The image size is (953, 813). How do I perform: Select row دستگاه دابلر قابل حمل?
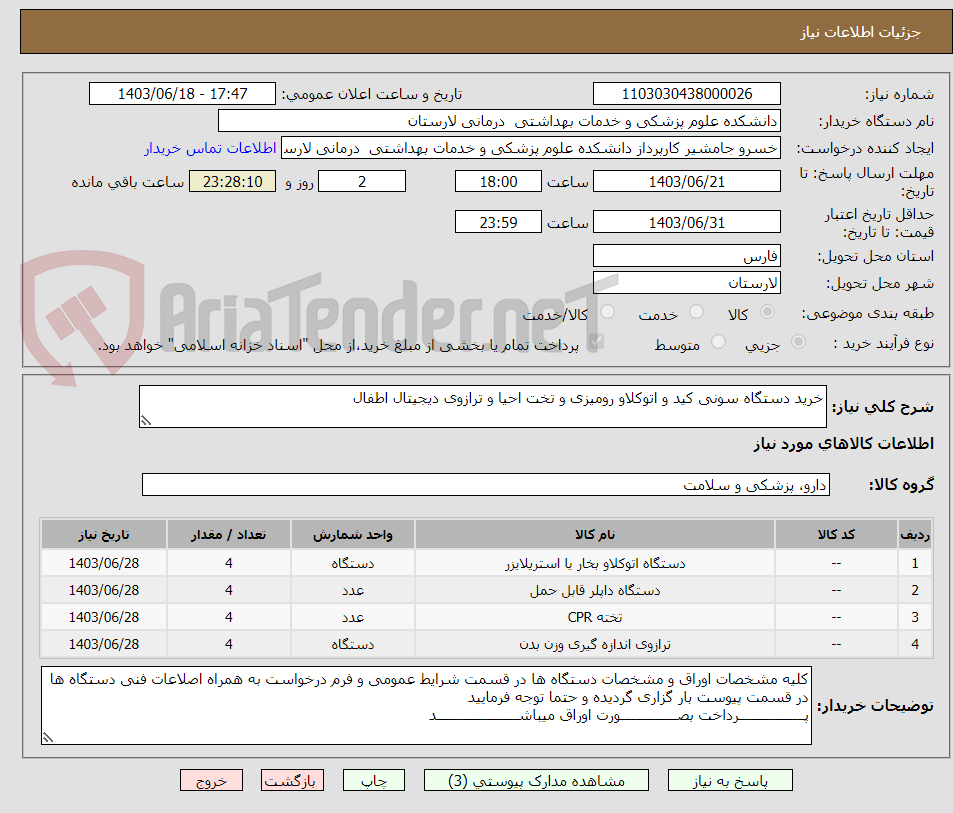click(487, 590)
